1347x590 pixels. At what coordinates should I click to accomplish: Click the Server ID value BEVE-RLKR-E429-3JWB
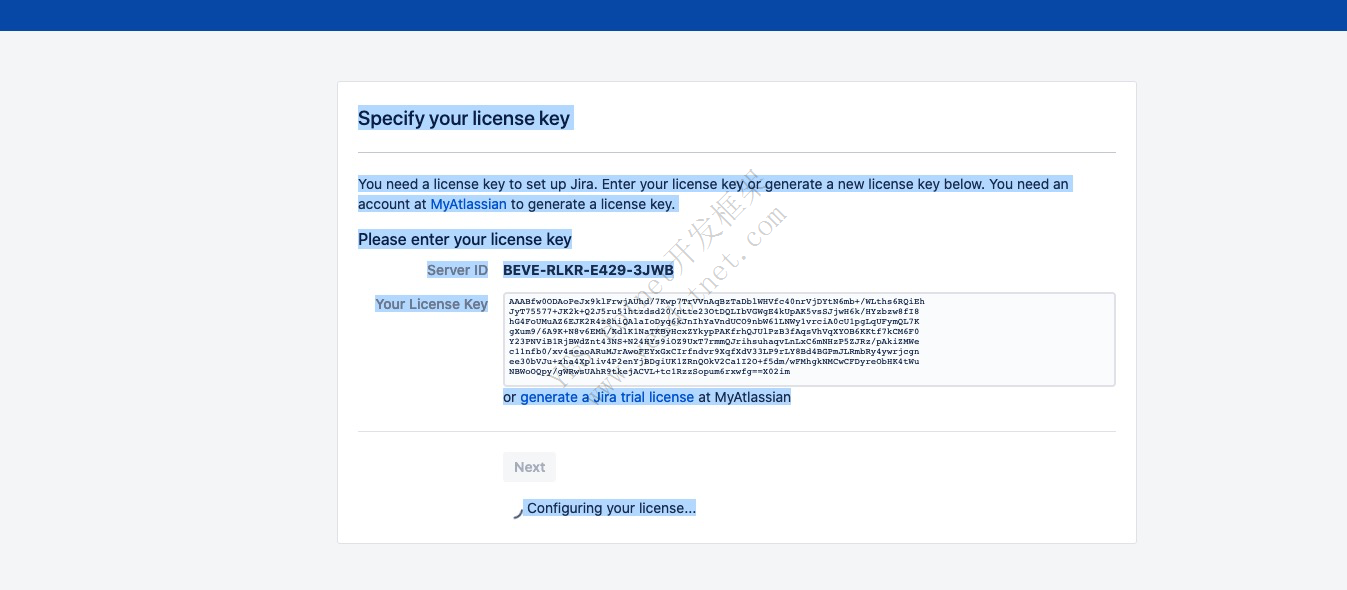coord(588,270)
